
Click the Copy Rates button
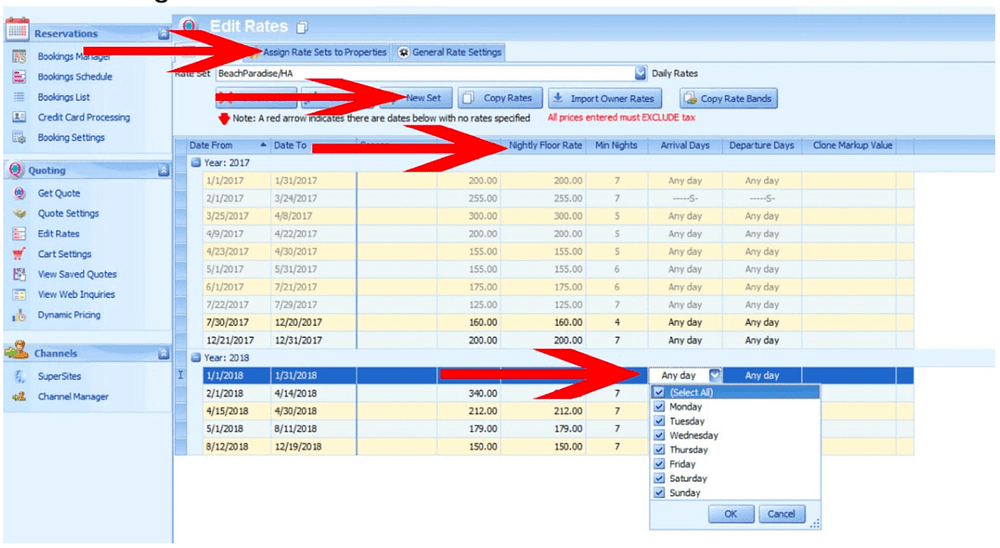(500, 98)
